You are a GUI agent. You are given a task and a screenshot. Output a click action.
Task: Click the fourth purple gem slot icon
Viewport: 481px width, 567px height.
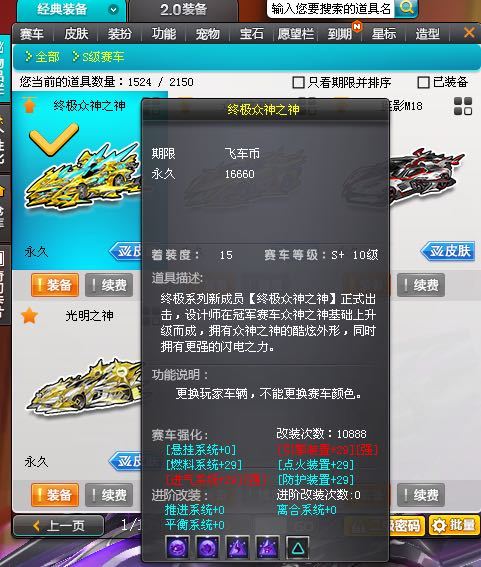267,547
